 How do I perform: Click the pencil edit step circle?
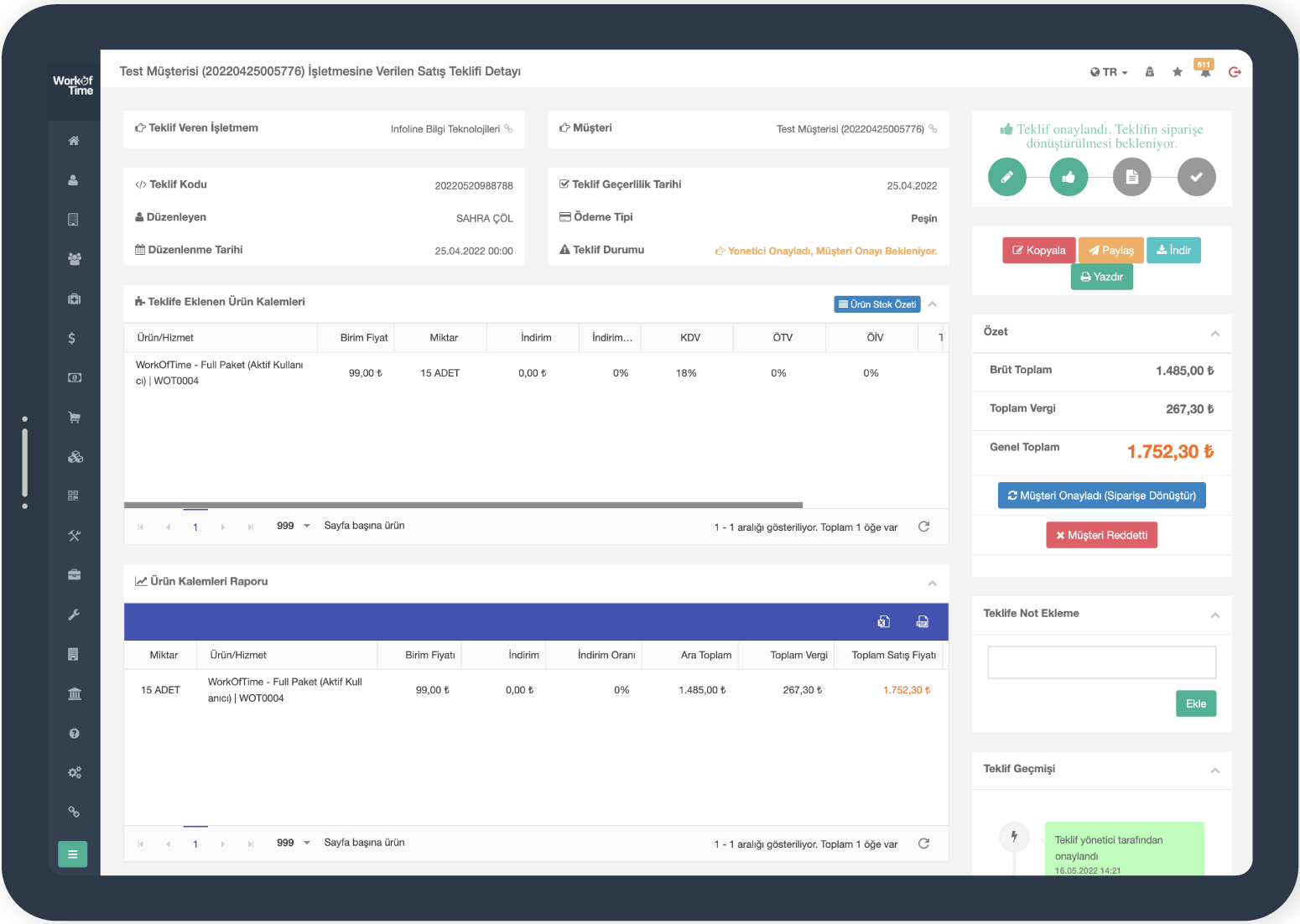pos(1006,177)
